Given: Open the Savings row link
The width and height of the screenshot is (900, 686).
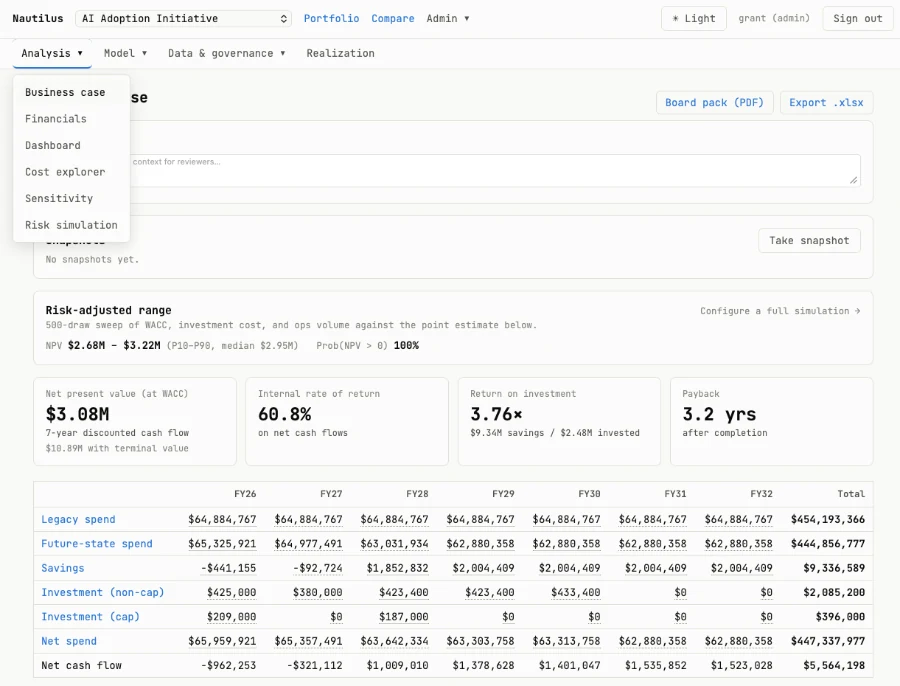Looking at the screenshot, I should (x=63, y=568).
